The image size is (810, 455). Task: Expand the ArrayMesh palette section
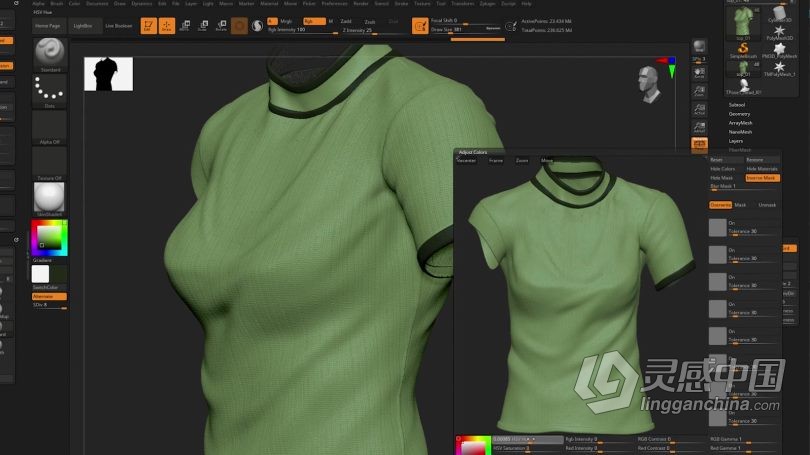[740, 123]
